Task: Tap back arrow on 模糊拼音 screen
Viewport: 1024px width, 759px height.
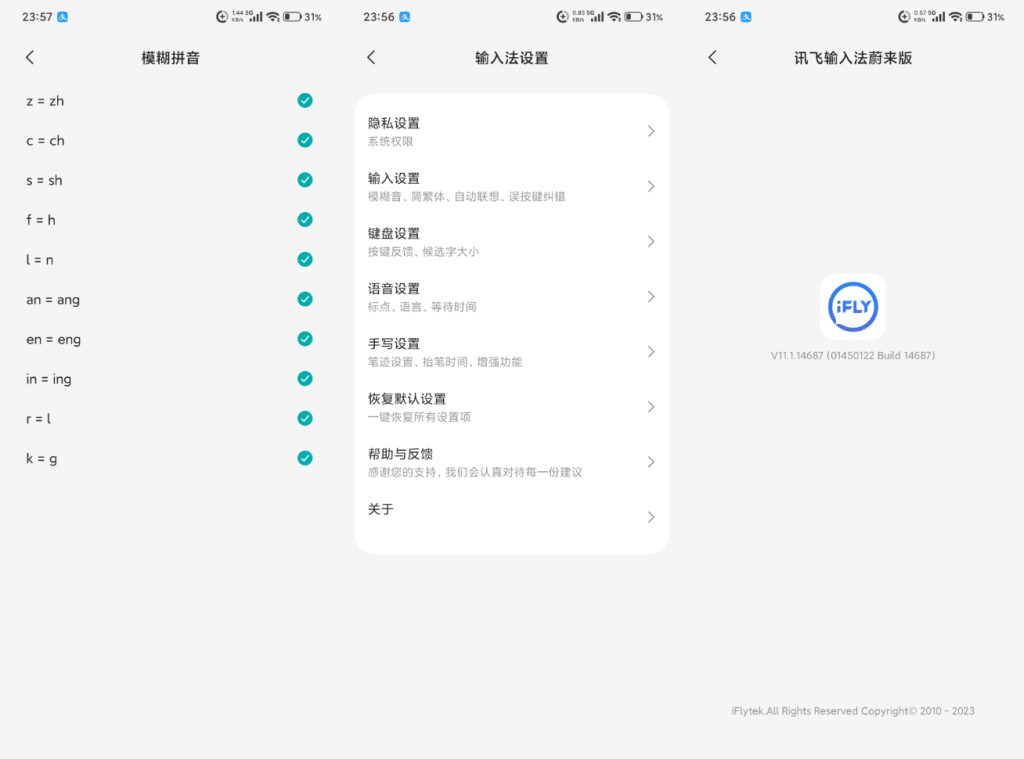Action: coord(30,57)
